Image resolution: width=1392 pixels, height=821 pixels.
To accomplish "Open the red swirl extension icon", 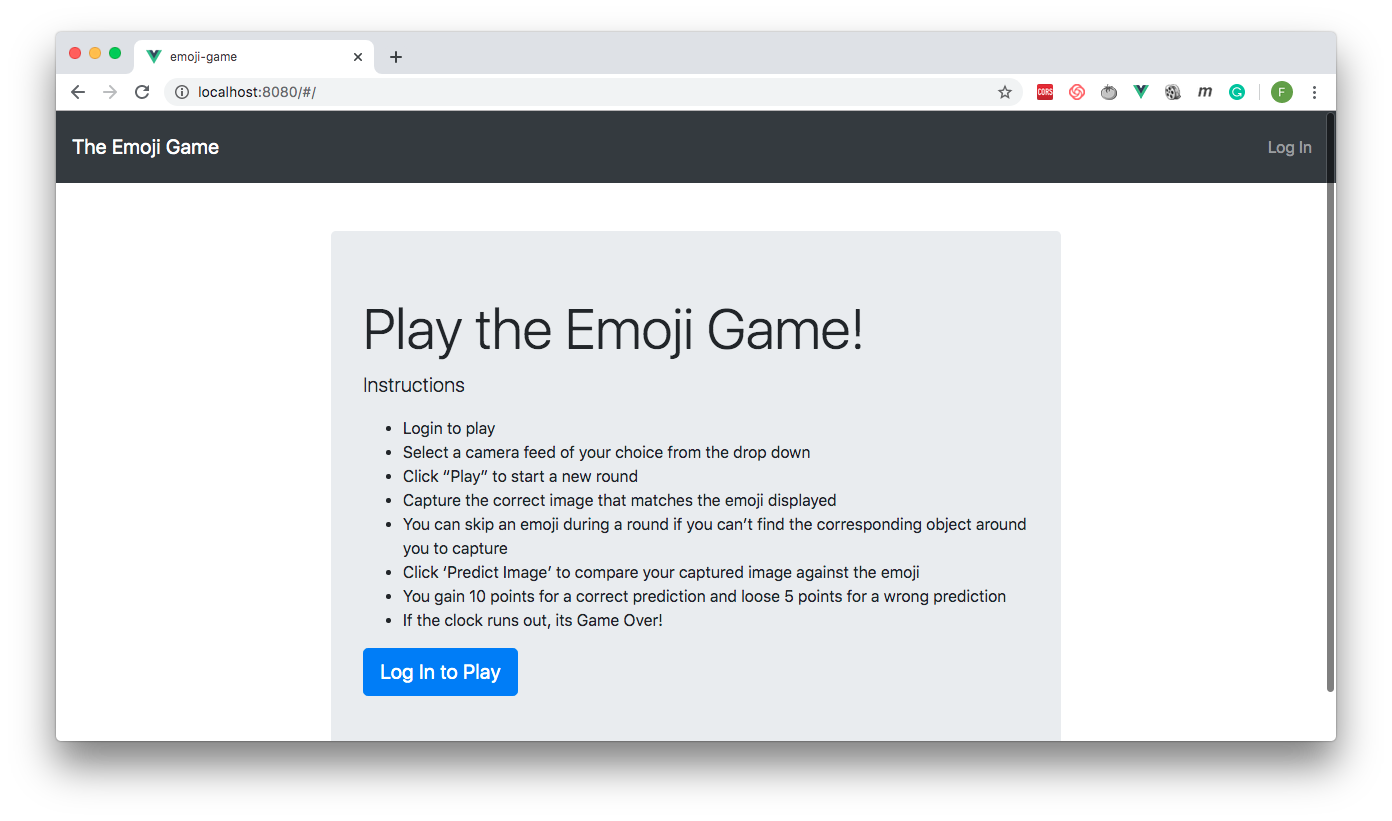I will (1077, 92).
